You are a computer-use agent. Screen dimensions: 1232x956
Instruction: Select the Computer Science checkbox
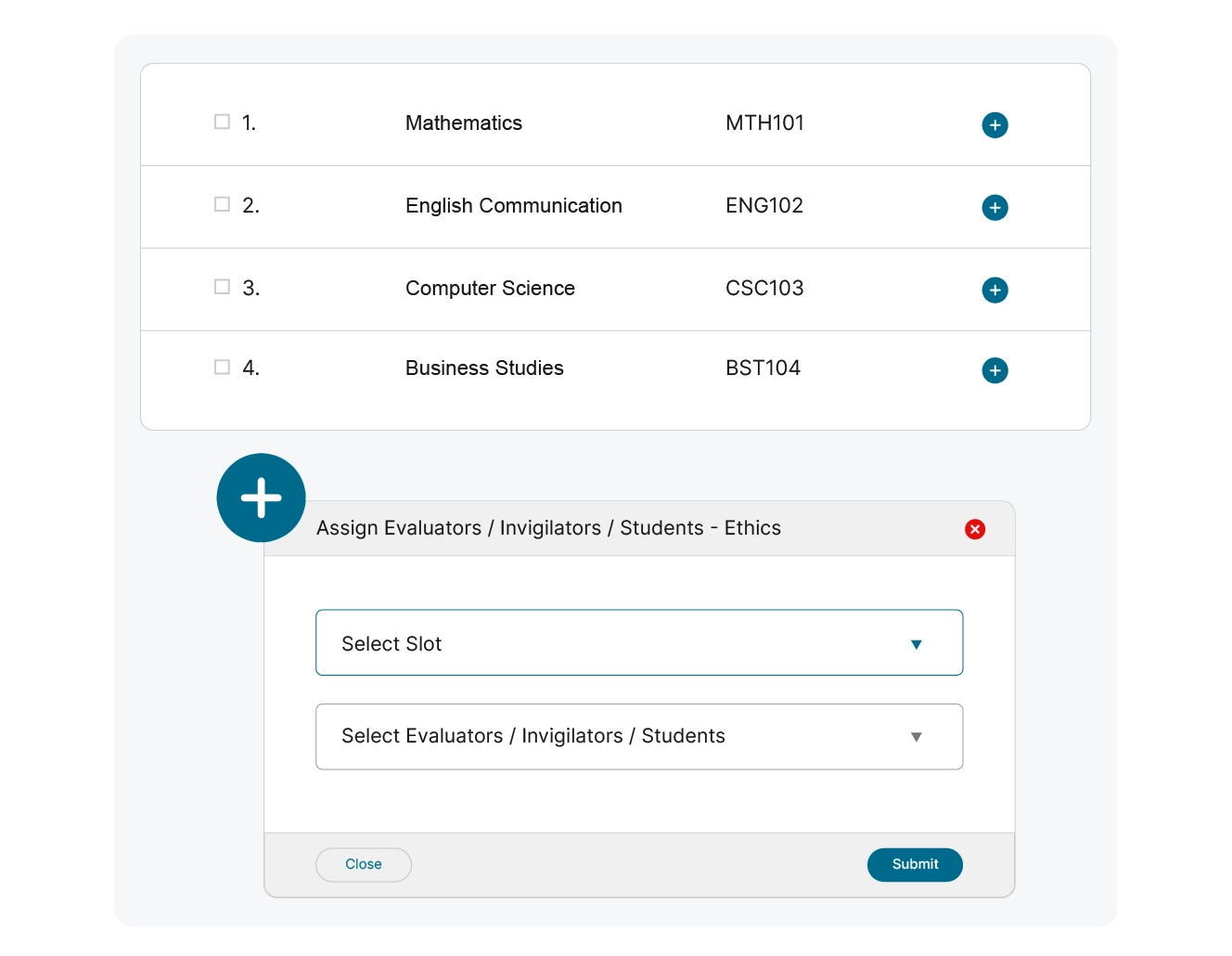[x=222, y=287]
